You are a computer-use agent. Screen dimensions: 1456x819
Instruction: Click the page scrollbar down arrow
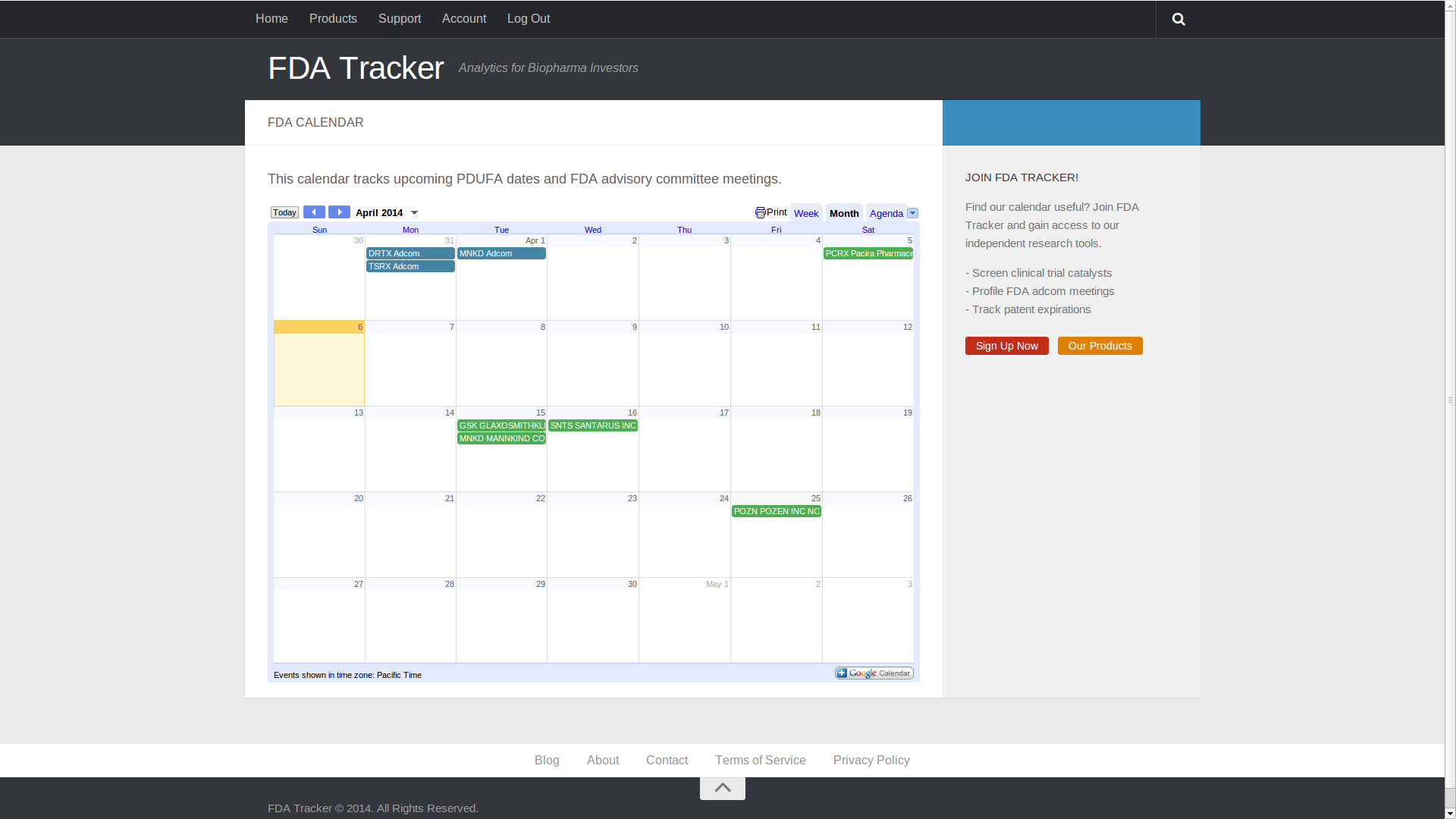[1450, 813]
